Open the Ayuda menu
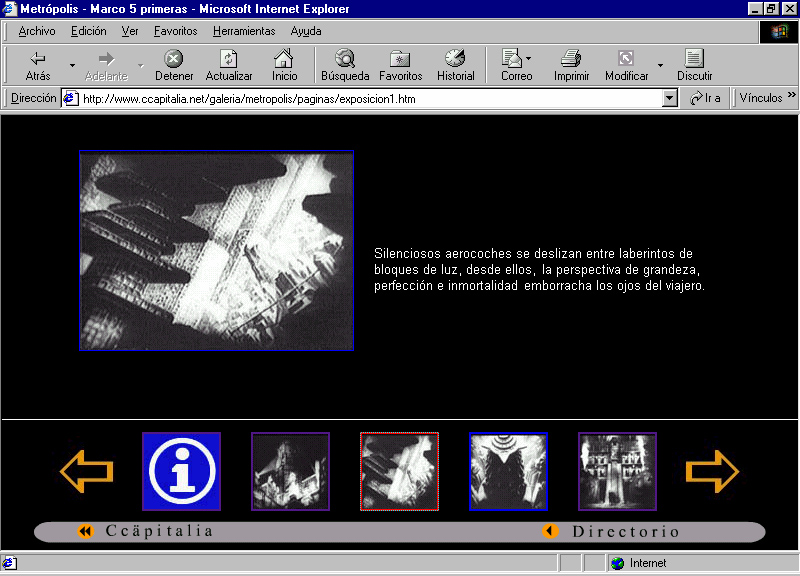 [306, 31]
